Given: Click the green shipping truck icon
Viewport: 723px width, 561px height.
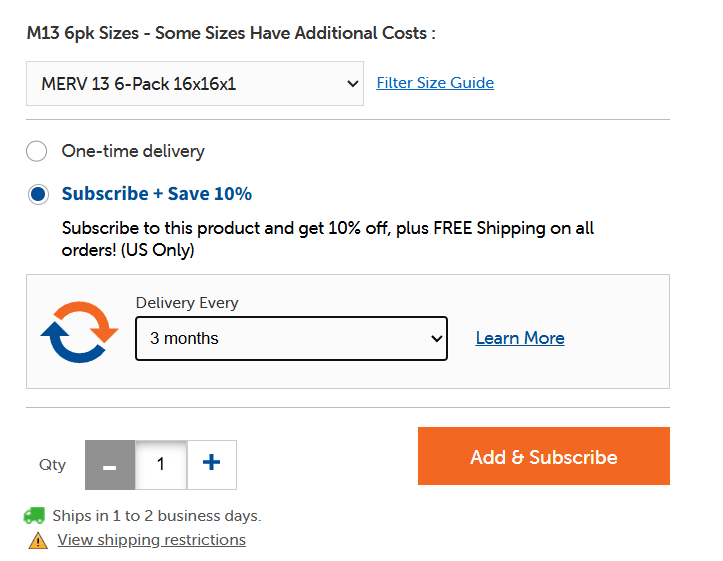Looking at the screenshot, I should [34, 516].
